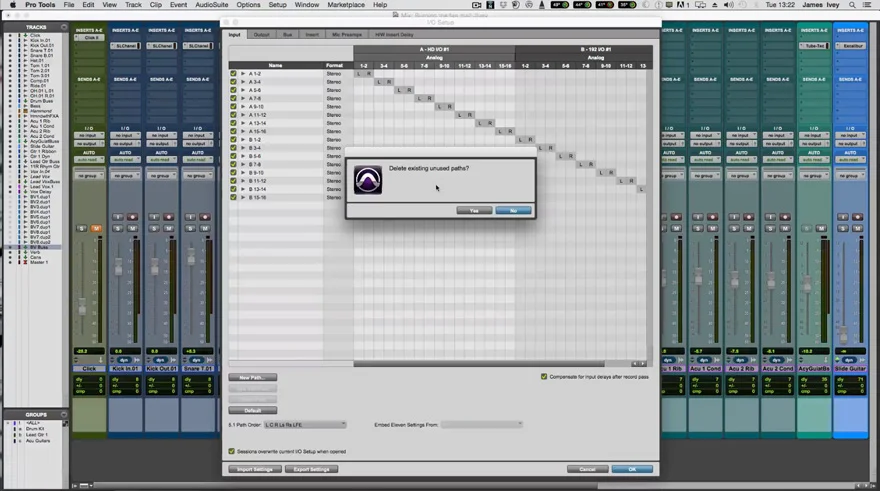This screenshot has width=880, height=491.
Task: Click Export Settings button
Action: point(311,469)
